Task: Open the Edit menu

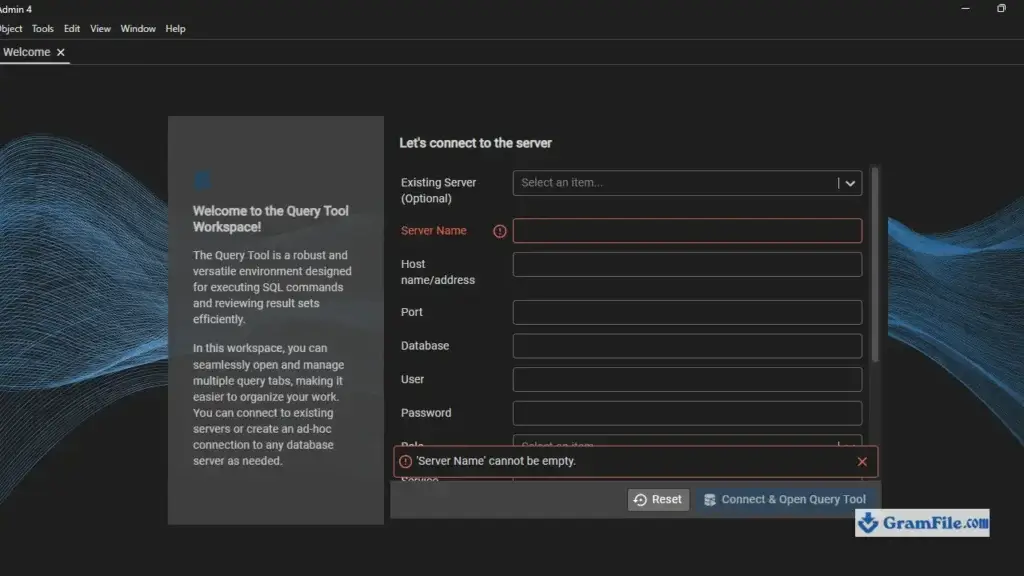Action: [x=72, y=29]
